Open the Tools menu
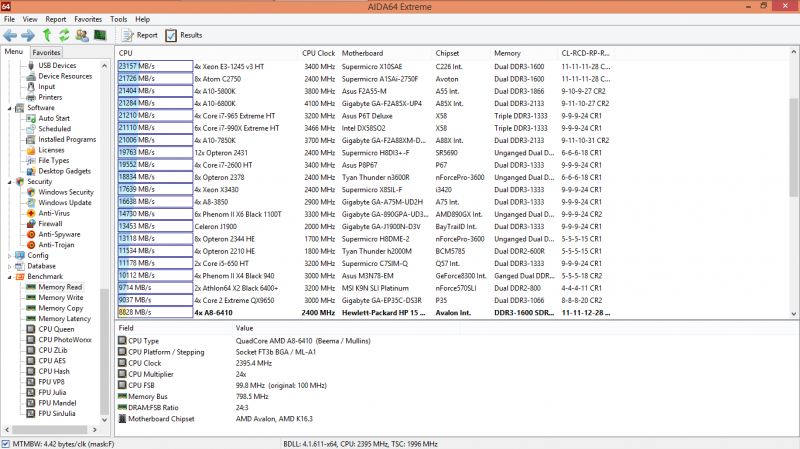 (118, 19)
